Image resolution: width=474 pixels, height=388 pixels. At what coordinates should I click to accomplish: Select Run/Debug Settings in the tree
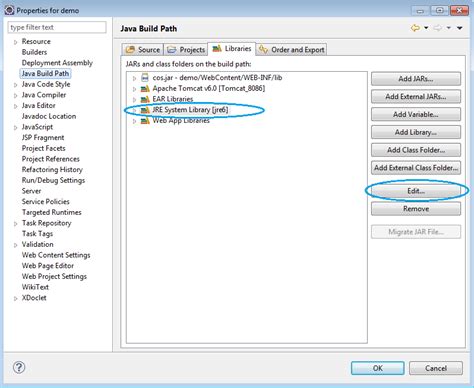point(53,180)
